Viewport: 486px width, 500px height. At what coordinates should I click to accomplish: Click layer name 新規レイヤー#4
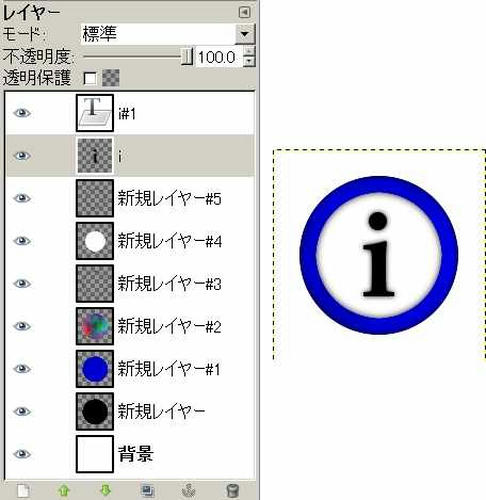(x=169, y=241)
